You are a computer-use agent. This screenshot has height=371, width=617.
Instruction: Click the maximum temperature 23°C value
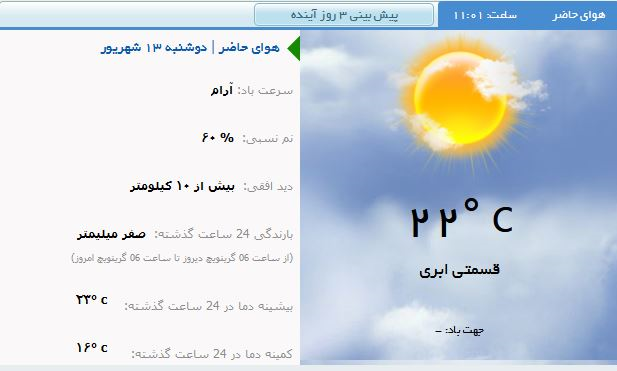(x=92, y=299)
